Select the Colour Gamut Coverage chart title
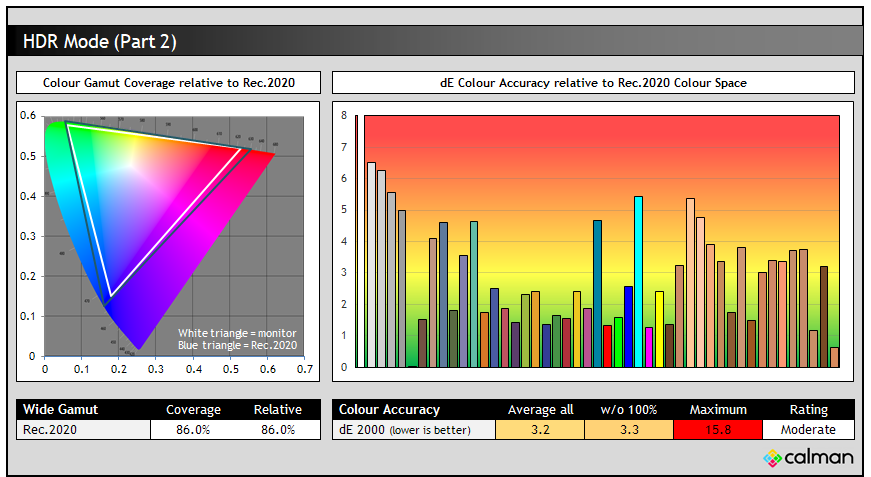 click(x=168, y=83)
